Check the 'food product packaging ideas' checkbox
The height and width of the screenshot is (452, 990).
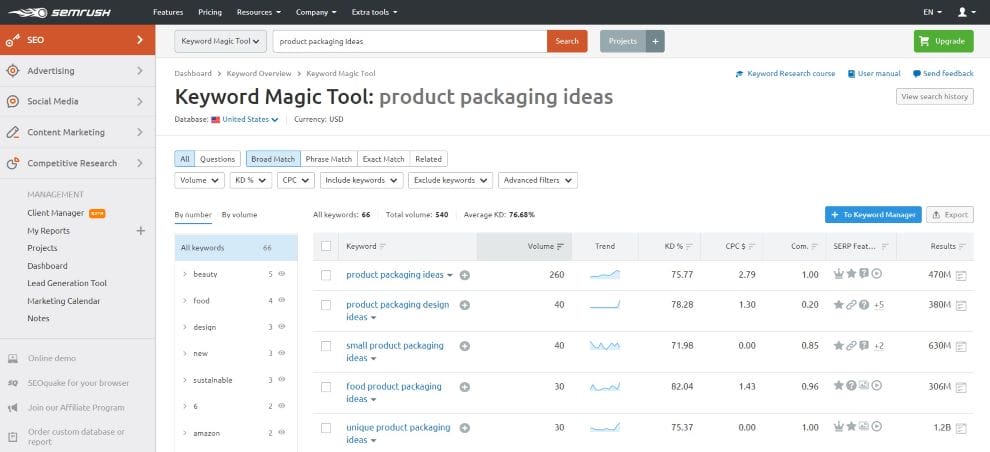point(326,387)
